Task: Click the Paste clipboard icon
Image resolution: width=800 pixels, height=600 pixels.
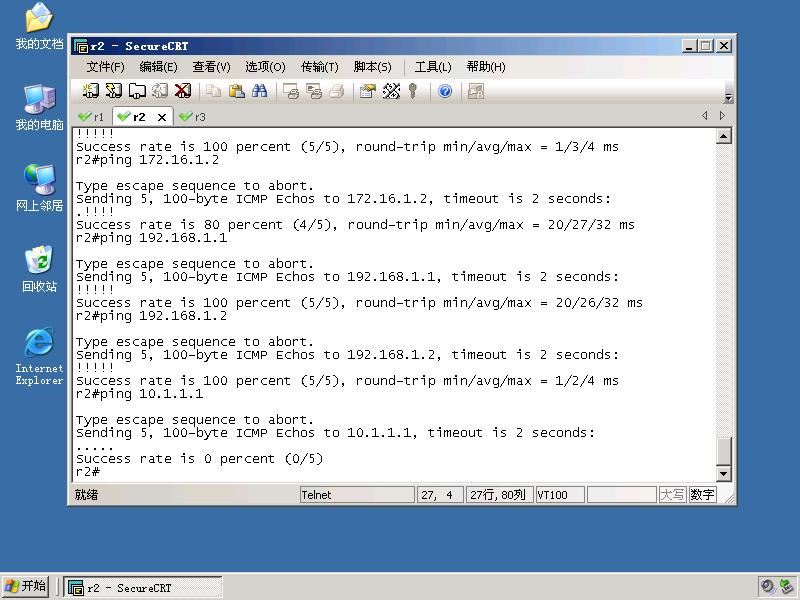Action: point(236,91)
